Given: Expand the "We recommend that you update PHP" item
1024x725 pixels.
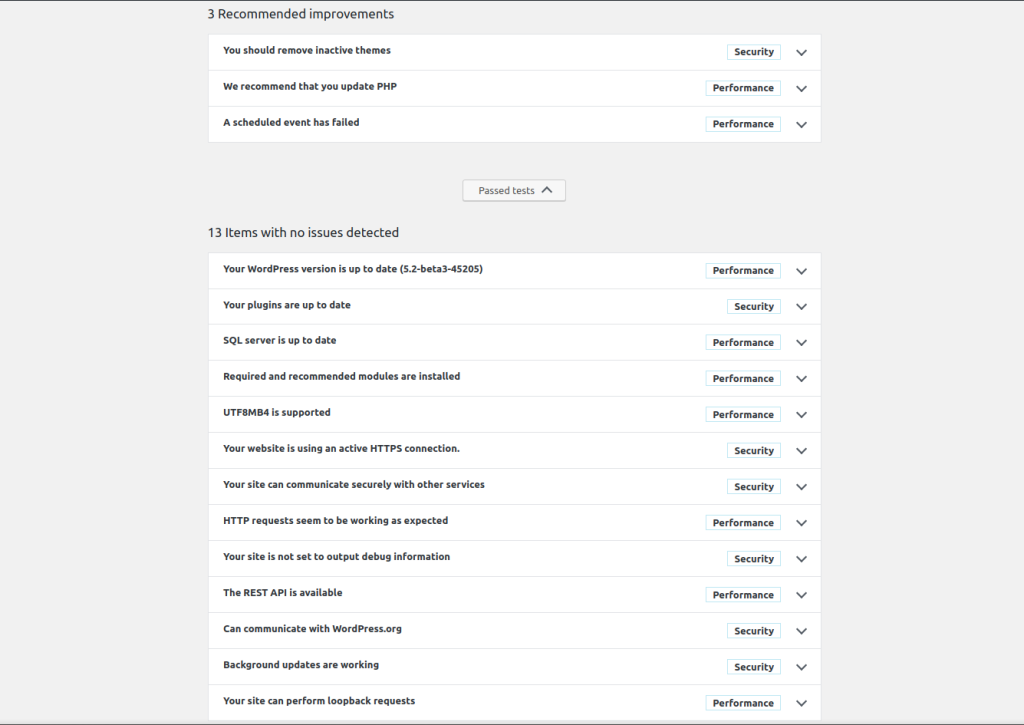Looking at the screenshot, I should (x=801, y=88).
